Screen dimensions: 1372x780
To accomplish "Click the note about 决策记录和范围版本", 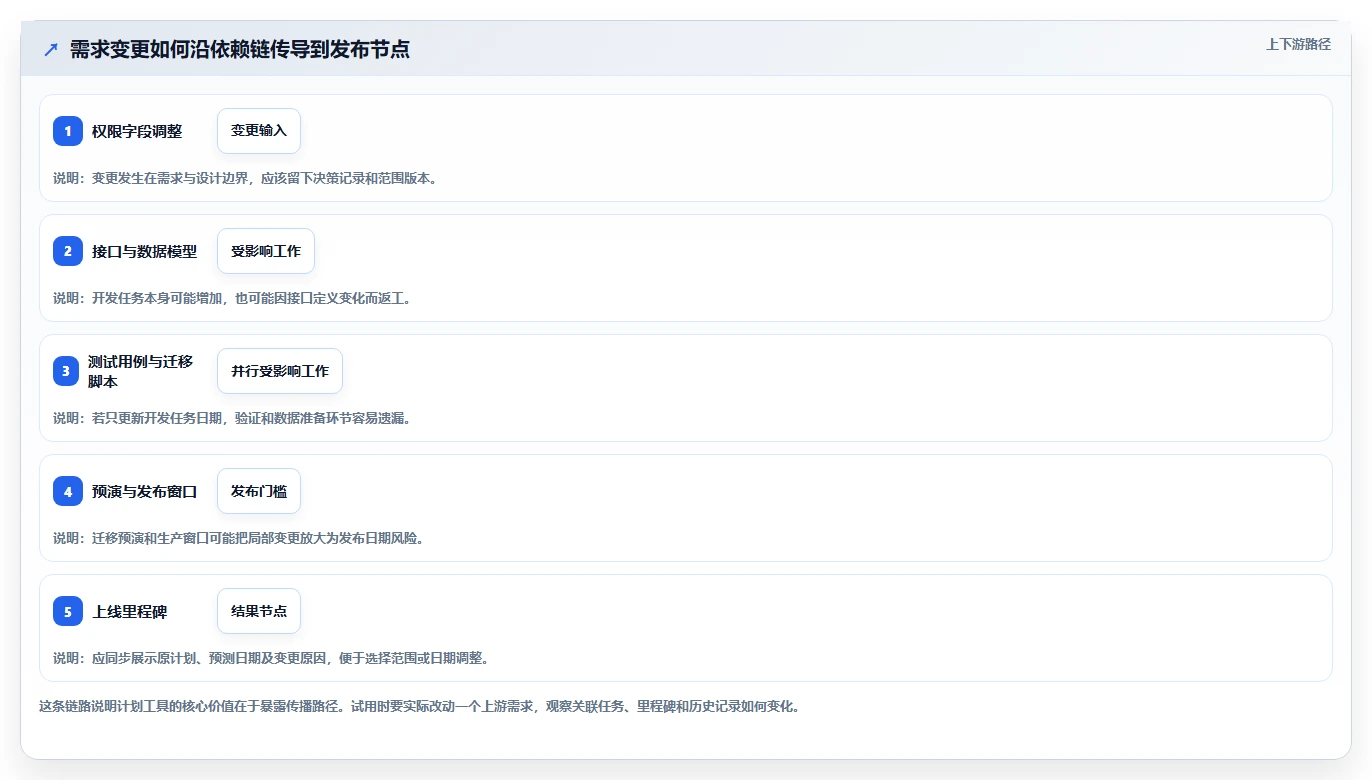I will (x=245, y=178).
